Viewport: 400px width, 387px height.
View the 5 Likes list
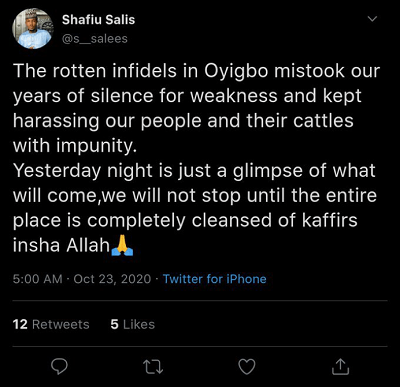[x=133, y=324]
